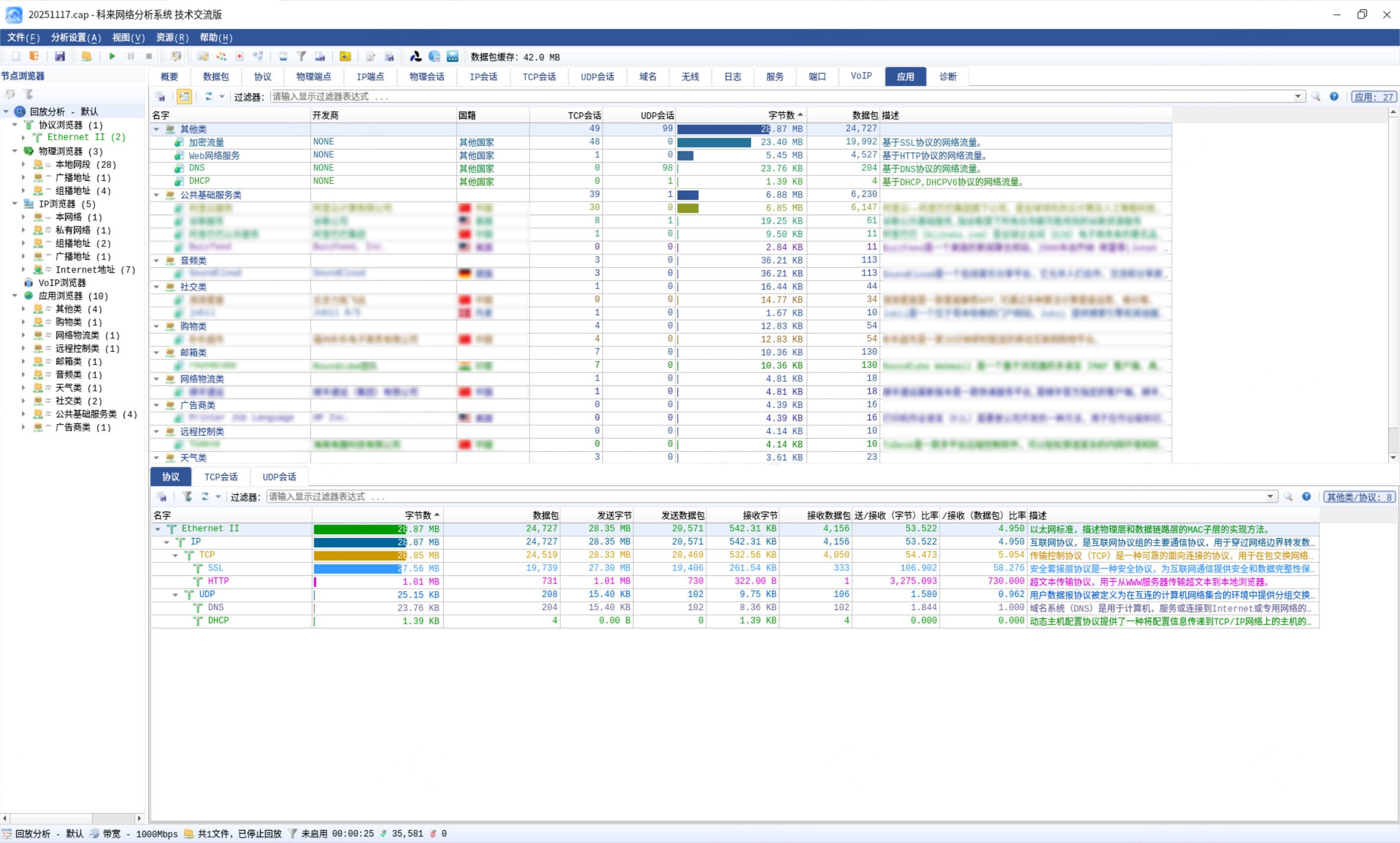Click the funnel filter icon in the main toolbar
The height and width of the screenshot is (843, 1400).
[x=301, y=56]
